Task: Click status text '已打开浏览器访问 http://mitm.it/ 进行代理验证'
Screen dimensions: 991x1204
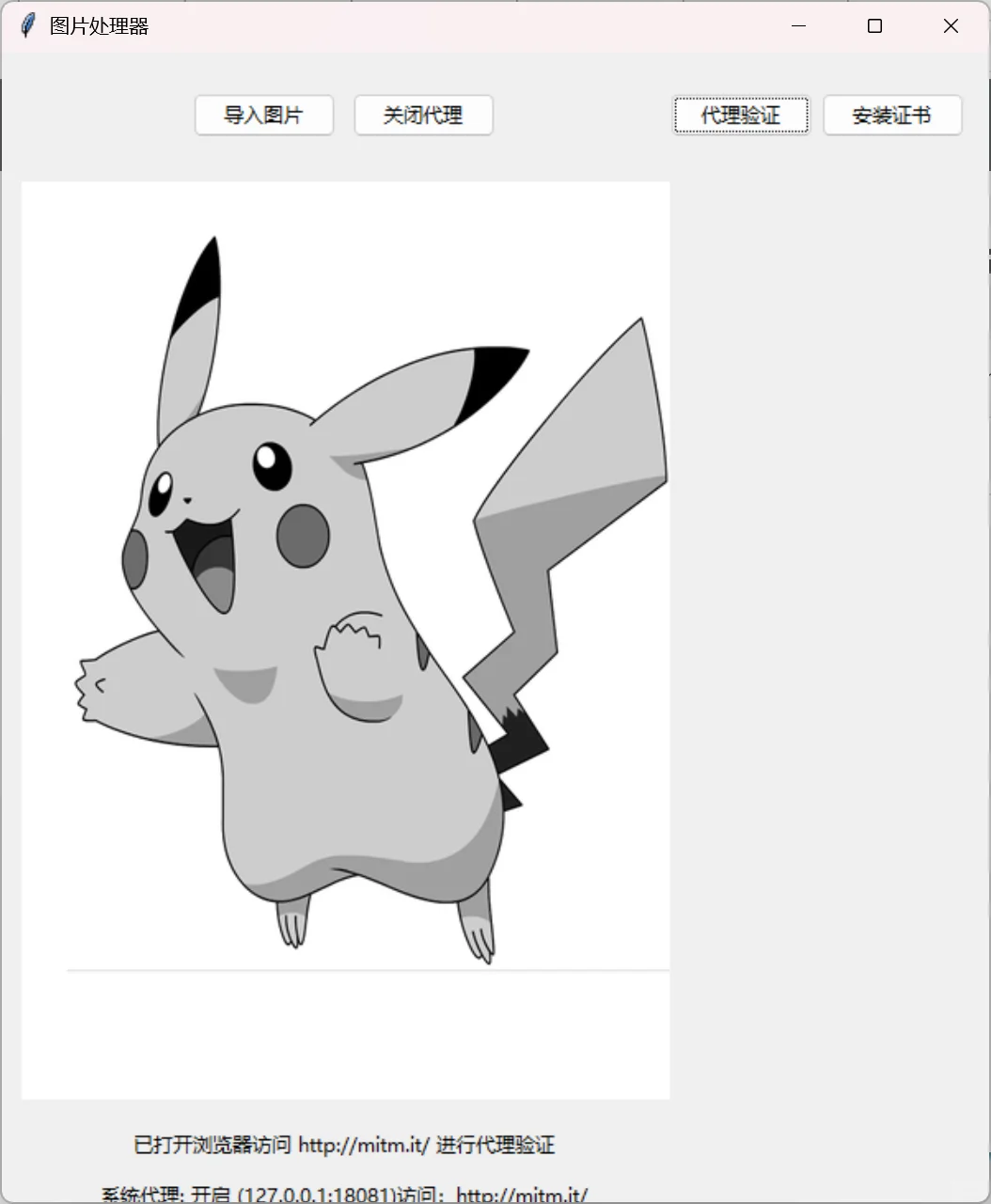Action: 344,1145
